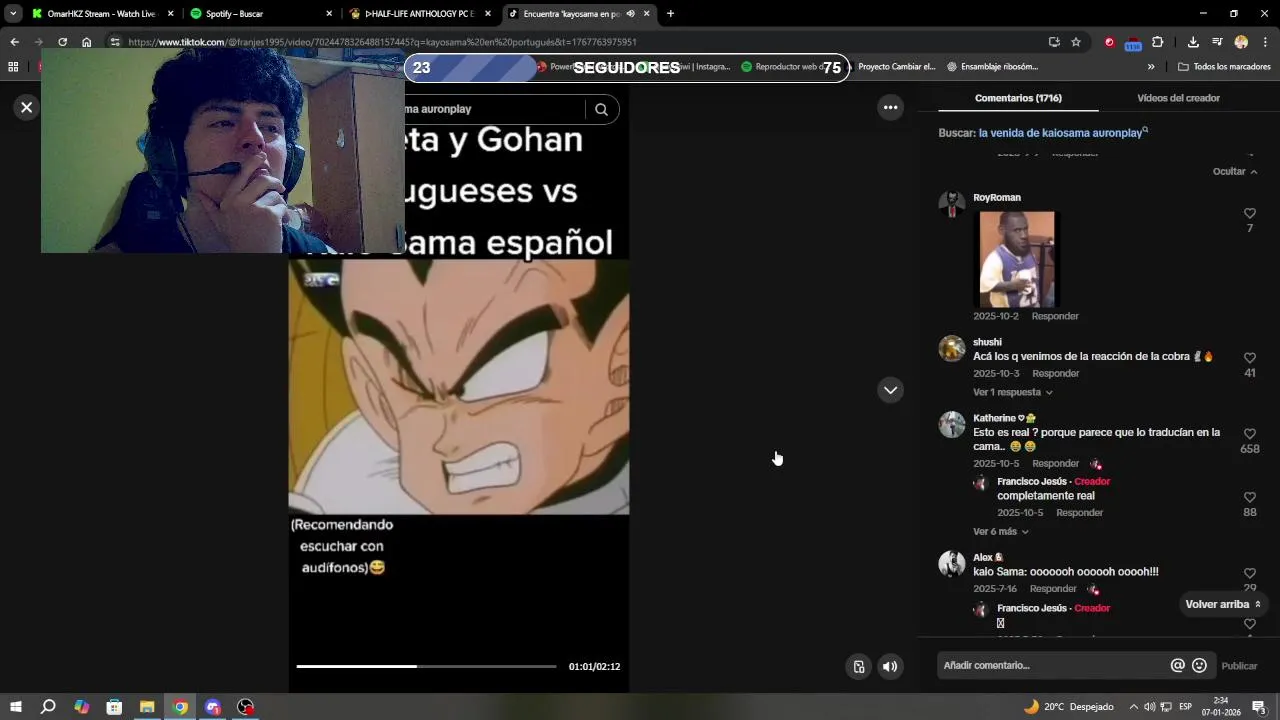1280x720 pixels.
Task: Open shushi's profile avatar
Action: [951, 348]
